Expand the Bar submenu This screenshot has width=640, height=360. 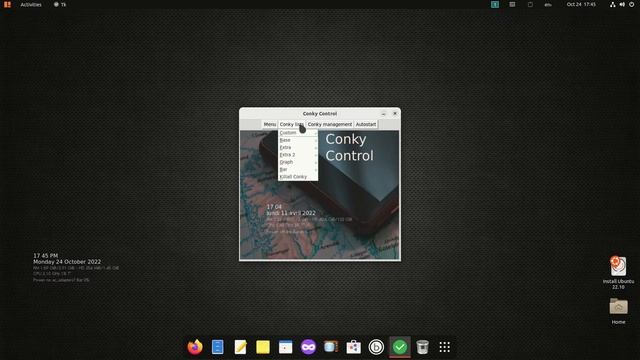[x=298, y=169]
